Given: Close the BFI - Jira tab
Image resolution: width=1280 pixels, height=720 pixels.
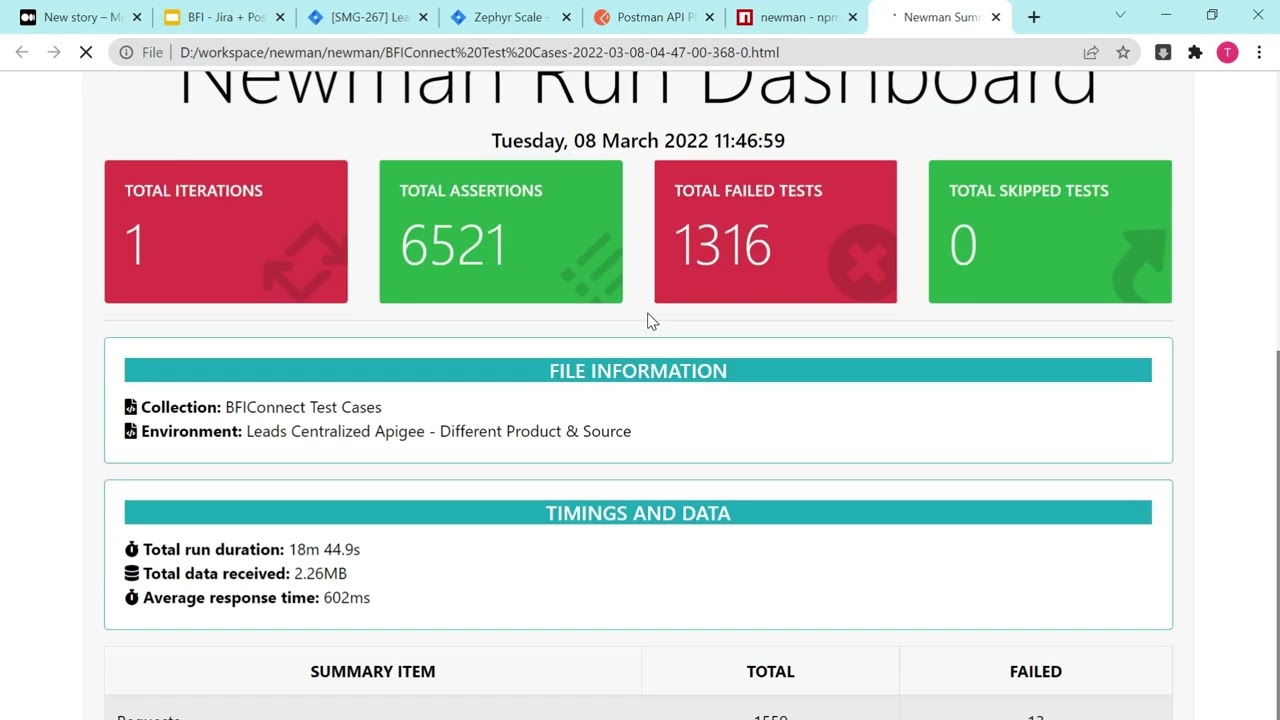Looking at the screenshot, I should click(280, 17).
